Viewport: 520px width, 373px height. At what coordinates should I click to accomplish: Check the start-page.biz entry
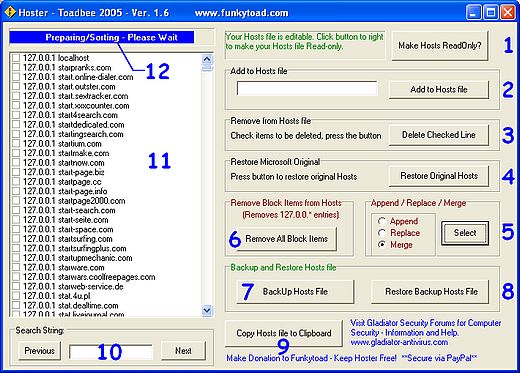(x=16, y=172)
